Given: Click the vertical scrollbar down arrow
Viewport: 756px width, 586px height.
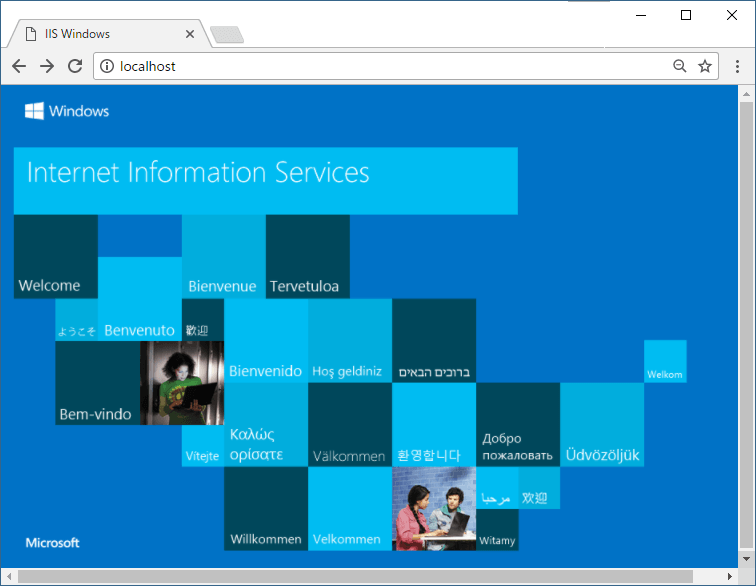Looking at the screenshot, I should [x=745, y=560].
